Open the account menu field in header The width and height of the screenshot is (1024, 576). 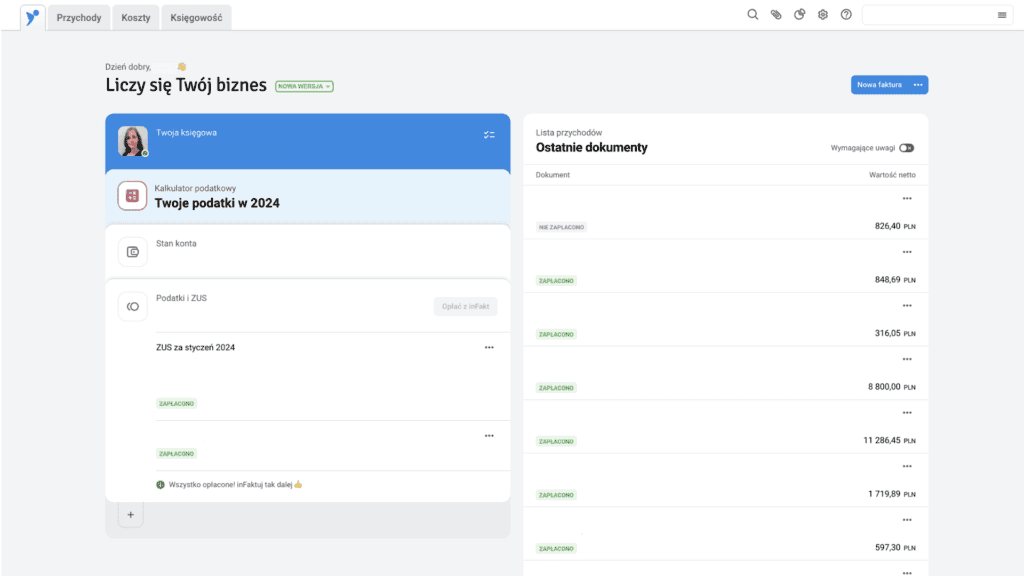pyautogui.click(x=937, y=15)
